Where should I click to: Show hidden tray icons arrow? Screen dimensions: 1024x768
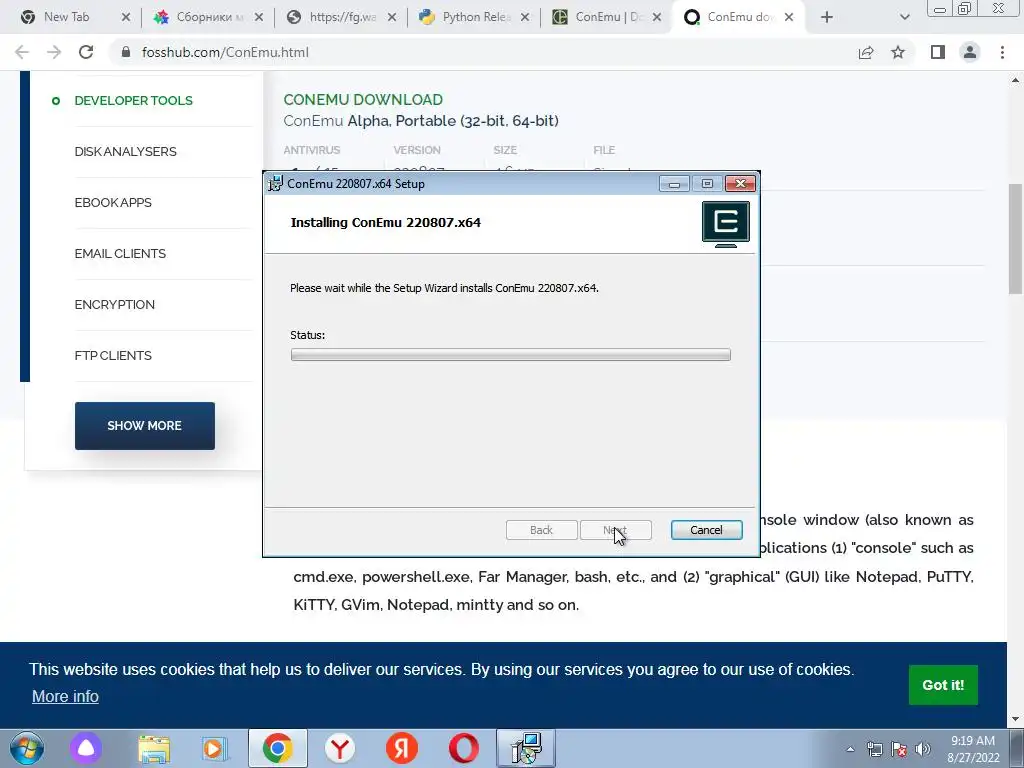coord(850,749)
